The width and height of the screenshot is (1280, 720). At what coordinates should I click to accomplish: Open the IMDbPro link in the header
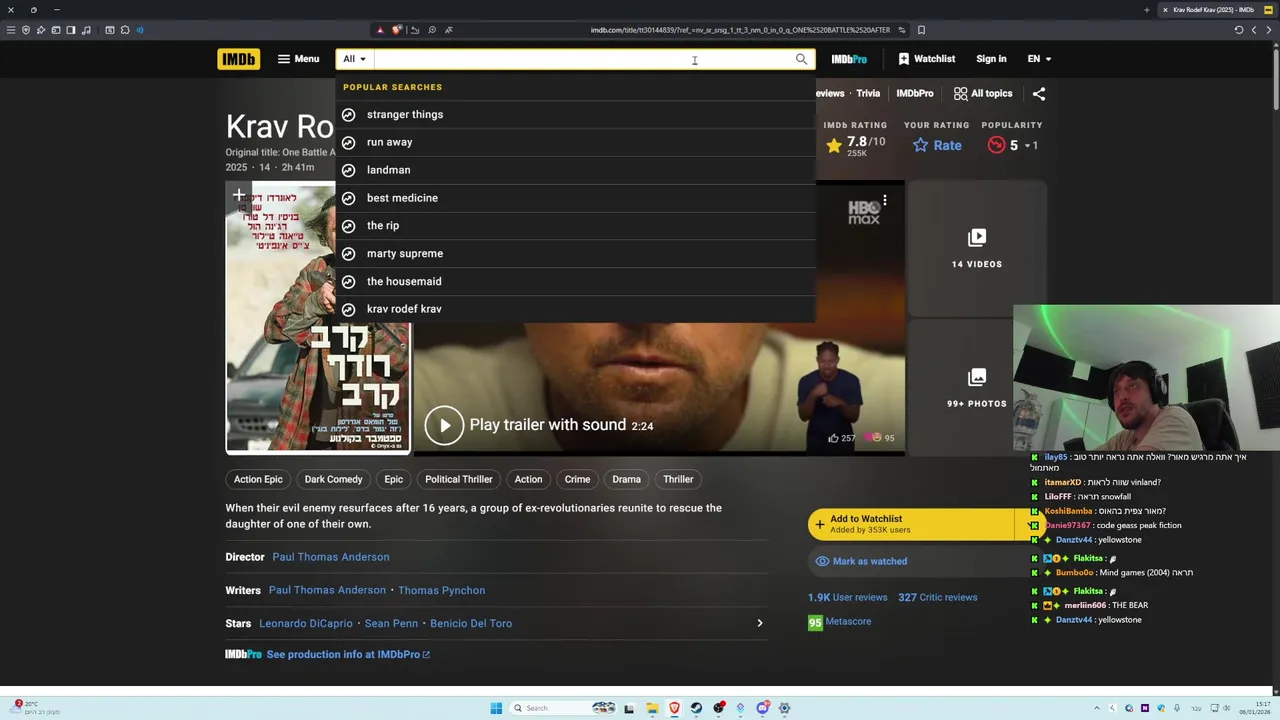click(849, 59)
